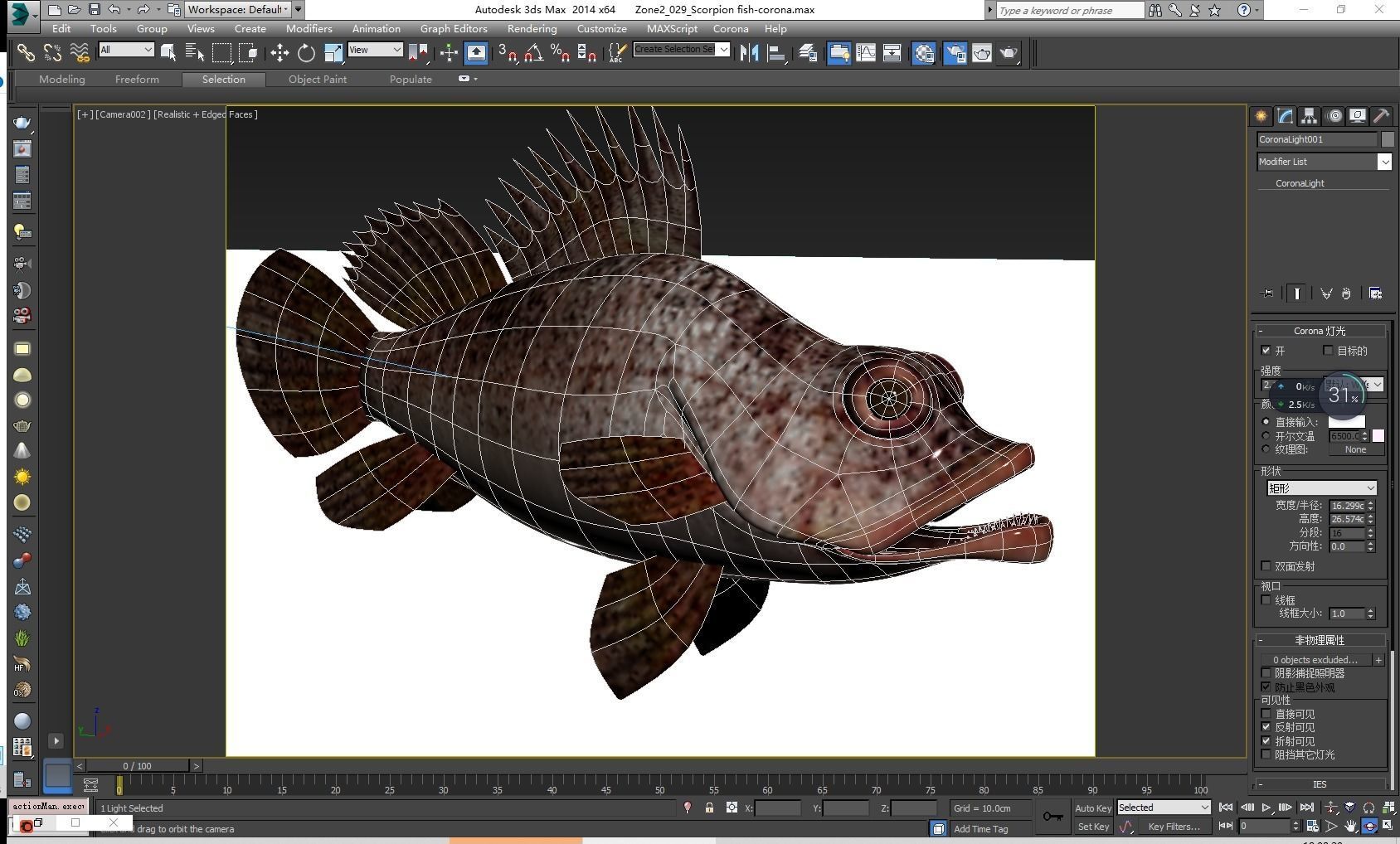Click the Unlink Selection tool
This screenshot has height=844, width=1400.
pos(52,53)
